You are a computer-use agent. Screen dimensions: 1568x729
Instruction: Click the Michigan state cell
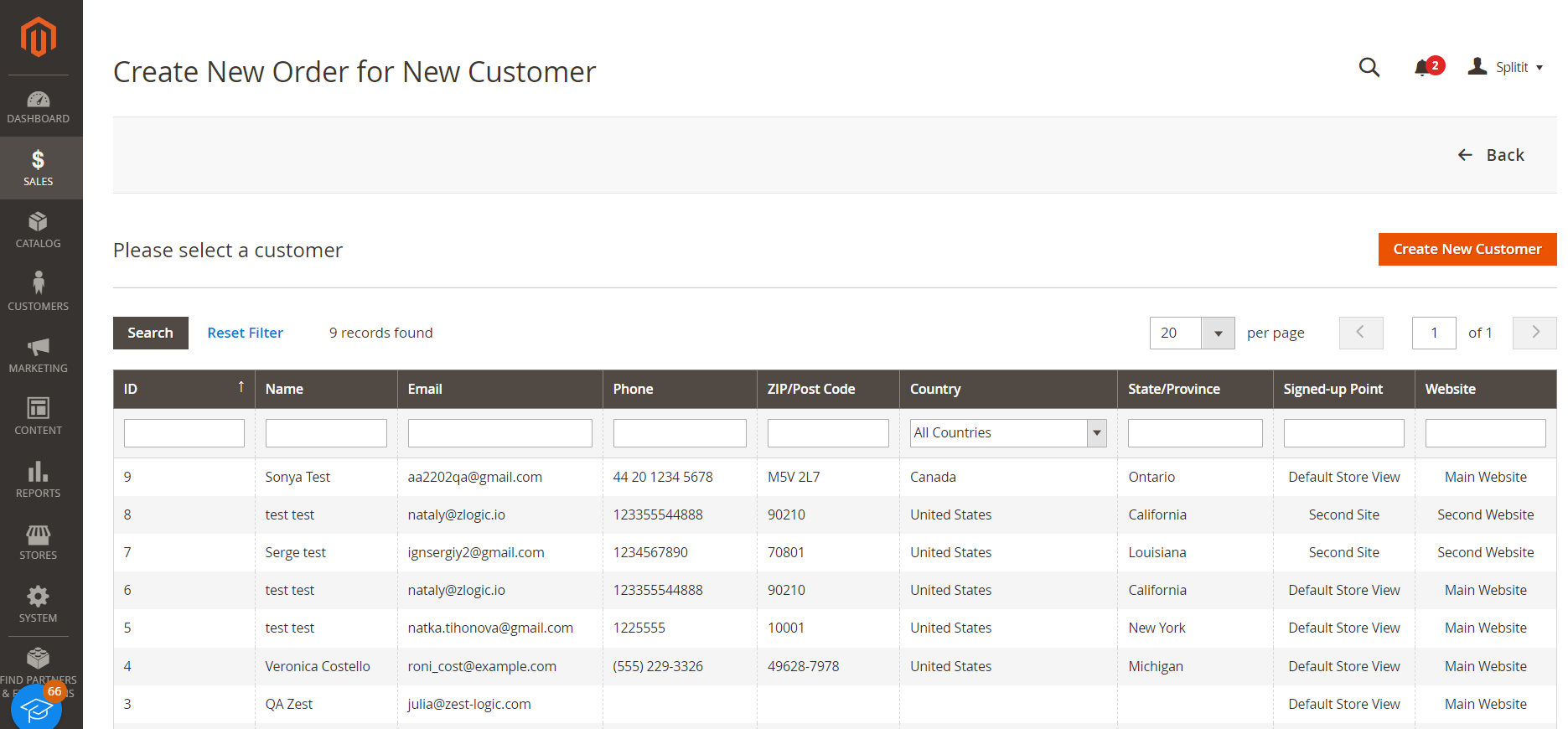pyautogui.click(x=1156, y=666)
